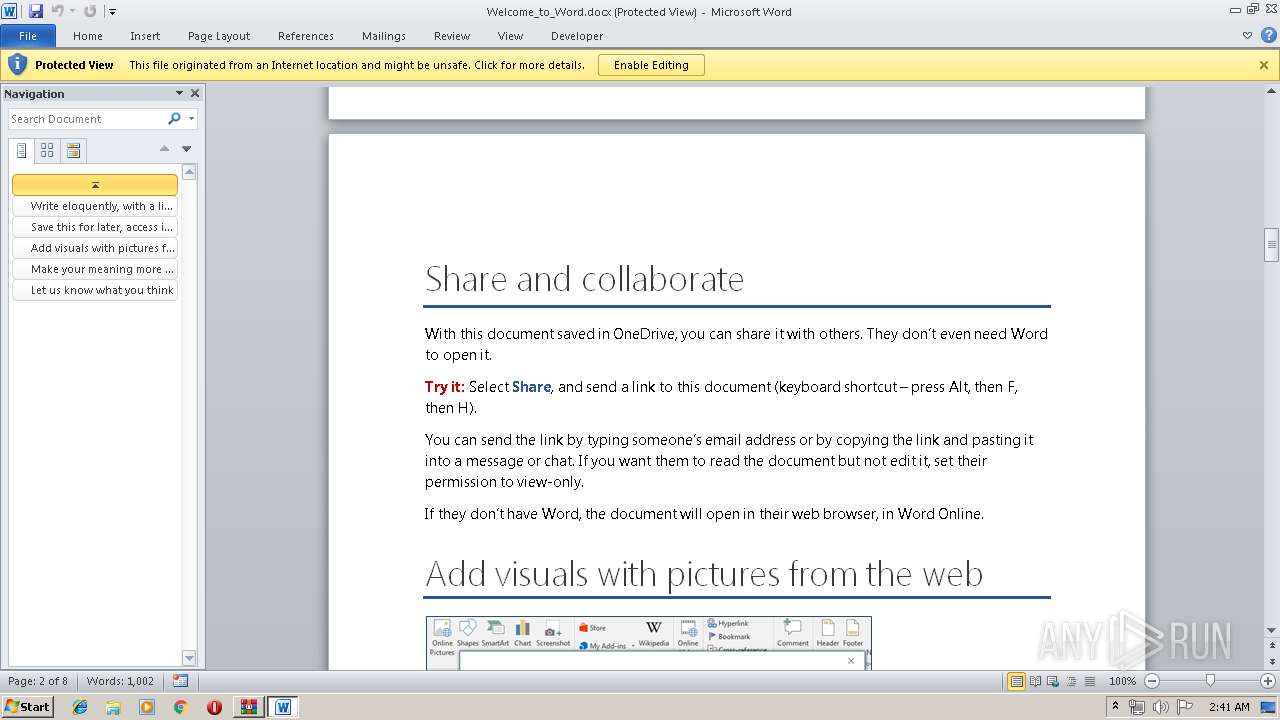
Task: Open Navigation pane options dropdown arrow
Action: point(179,93)
